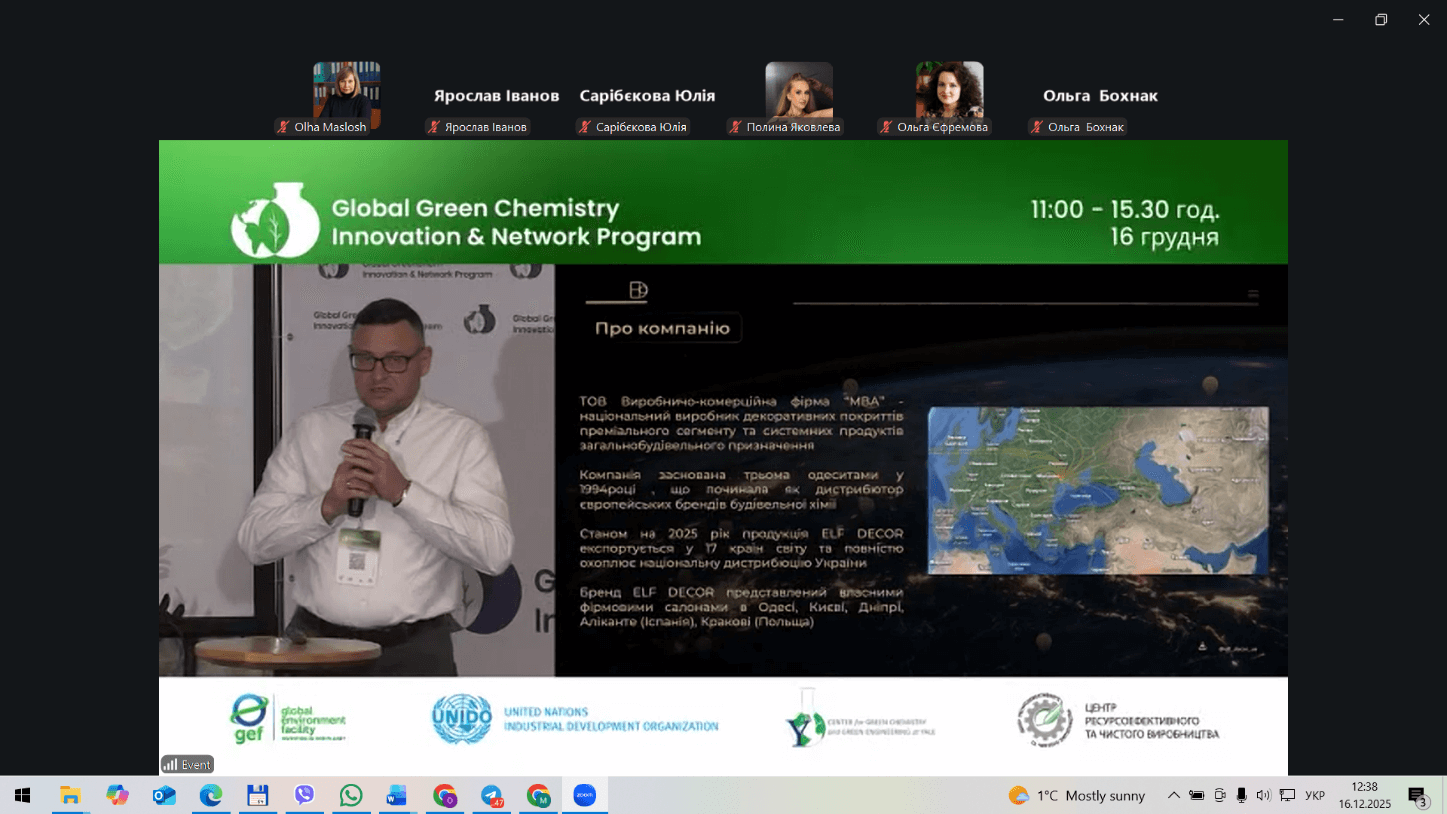Click the volume speaker icon in system tray
This screenshot has height=814, width=1447.
[x=1263, y=796]
